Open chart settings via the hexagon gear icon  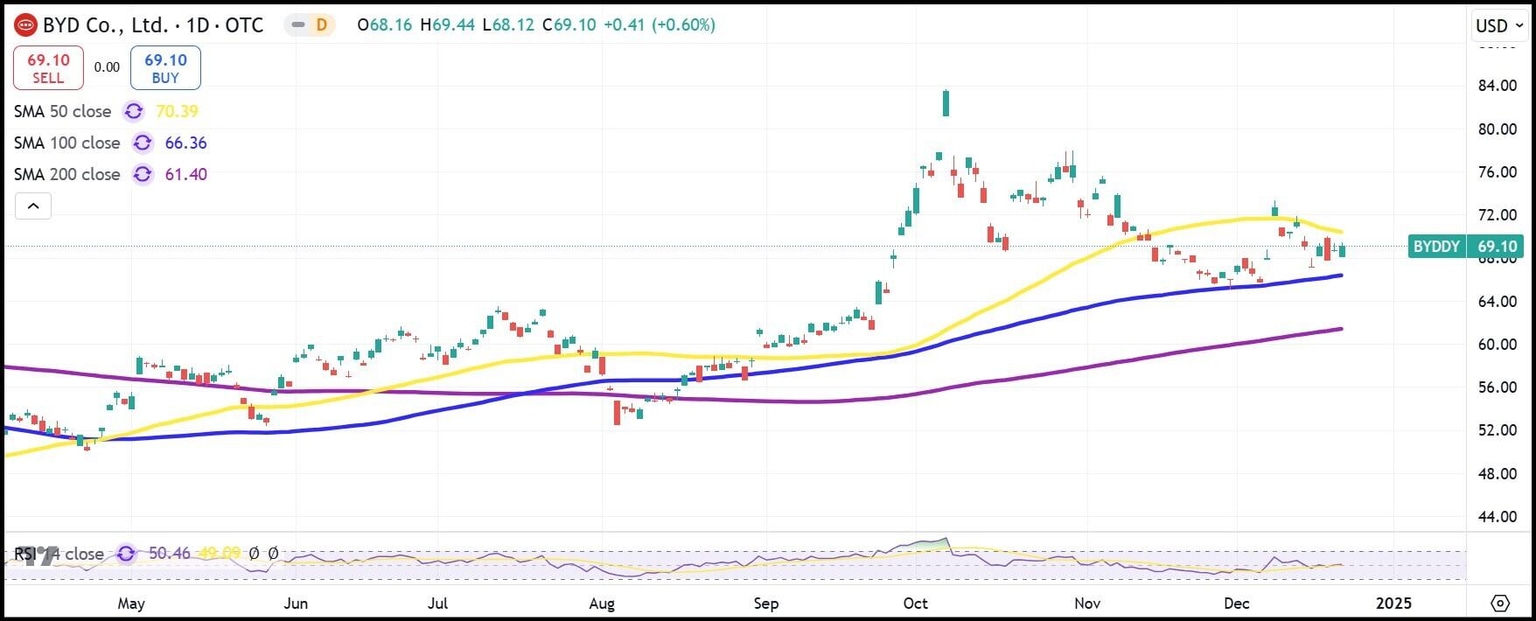tap(1500, 603)
